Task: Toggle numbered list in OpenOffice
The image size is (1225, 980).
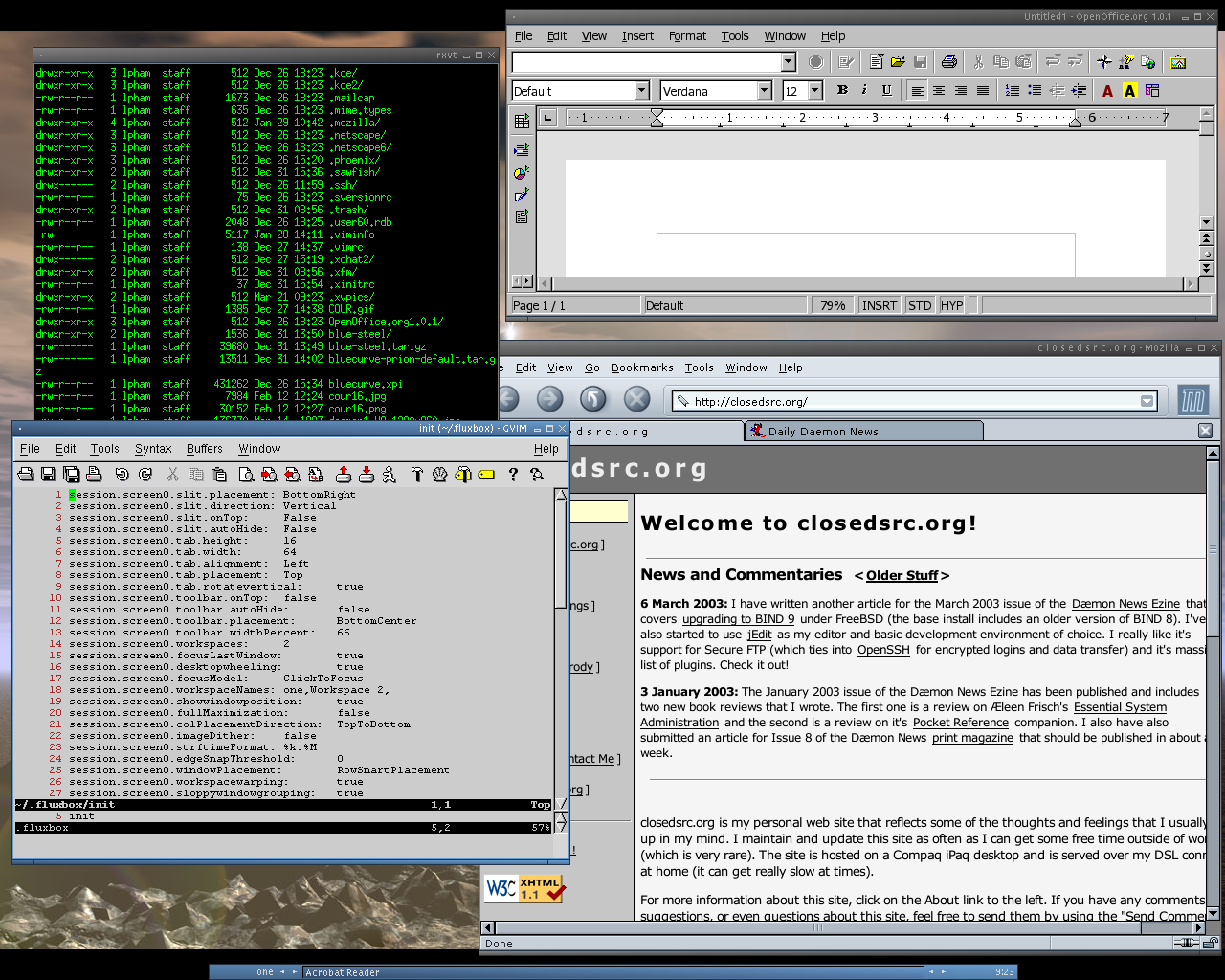Action: (1013, 91)
